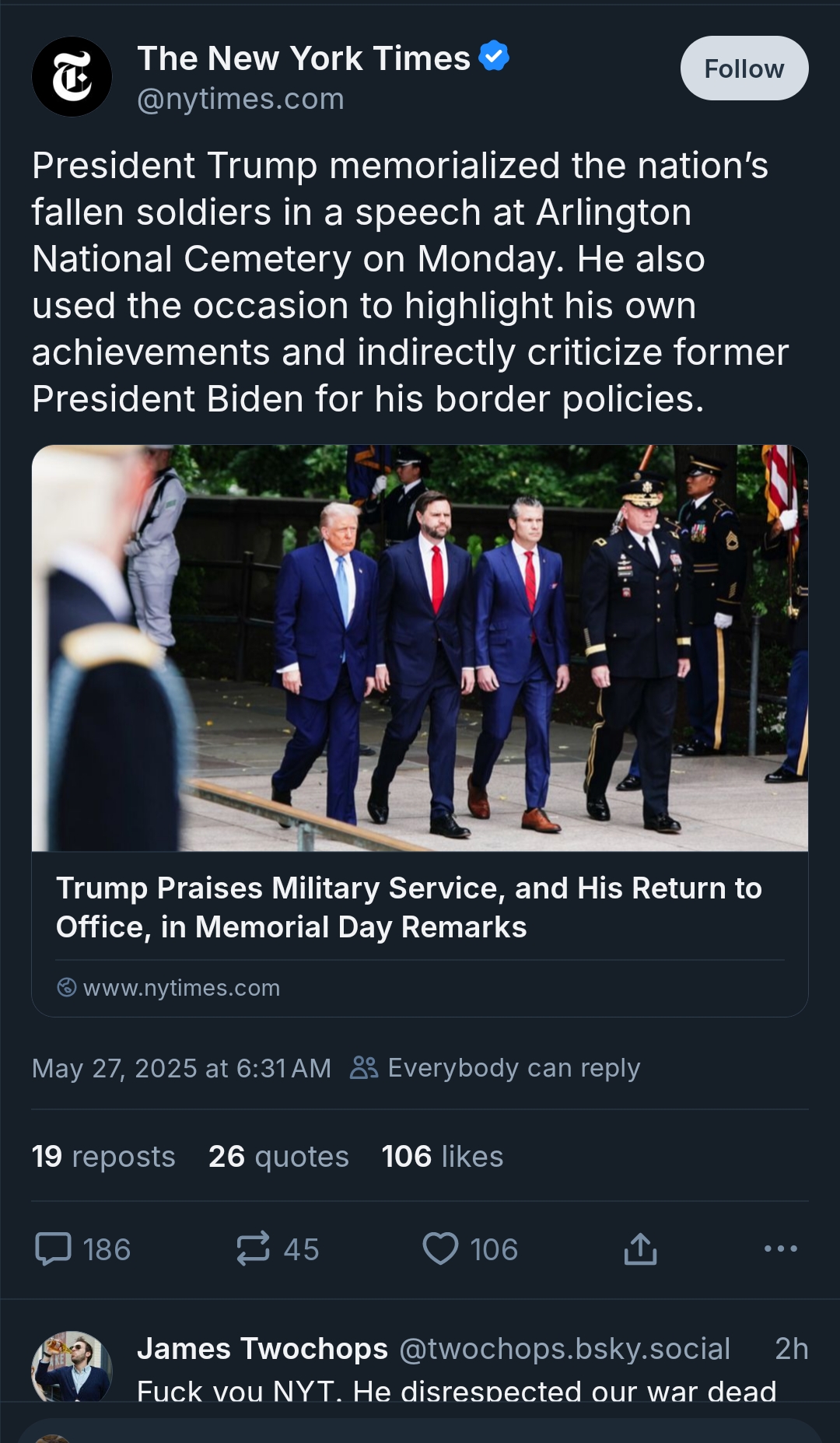Tap the reply speech bubble icon

point(54,1249)
